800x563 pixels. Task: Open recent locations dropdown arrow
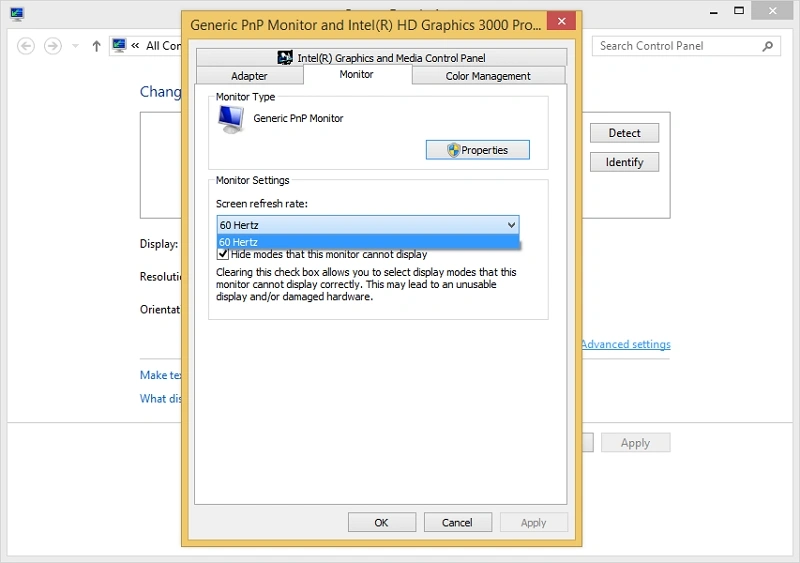[x=76, y=46]
